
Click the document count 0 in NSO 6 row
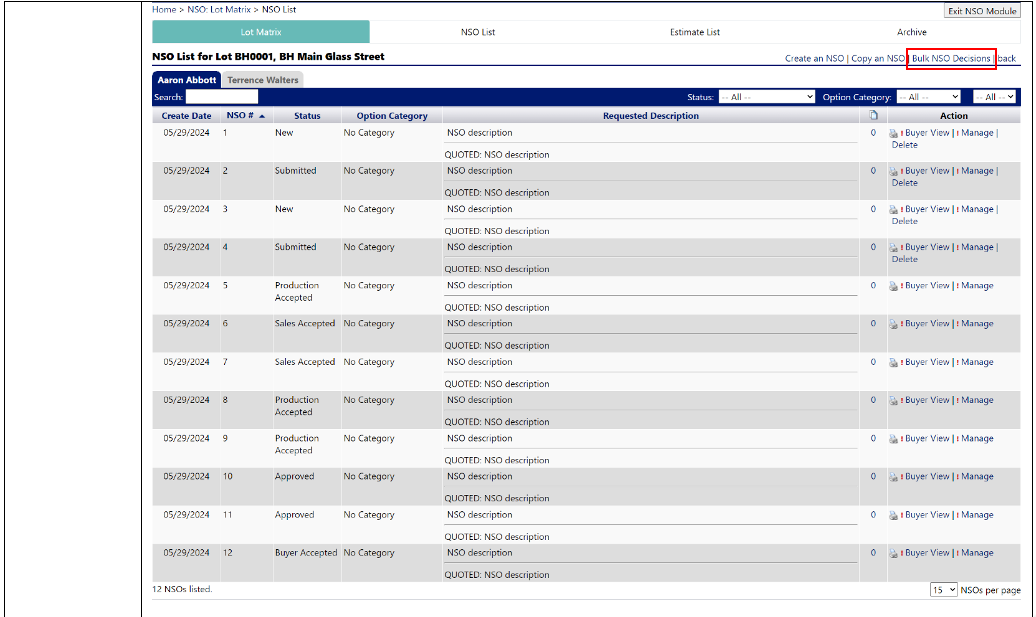[x=873, y=324]
